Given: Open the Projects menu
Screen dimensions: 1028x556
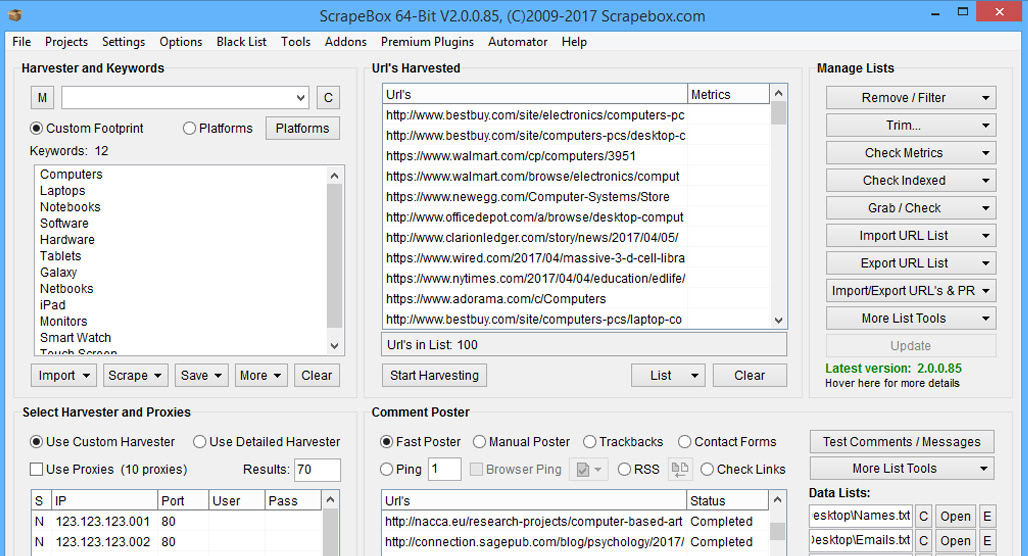Looking at the screenshot, I should [x=66, y=42].
